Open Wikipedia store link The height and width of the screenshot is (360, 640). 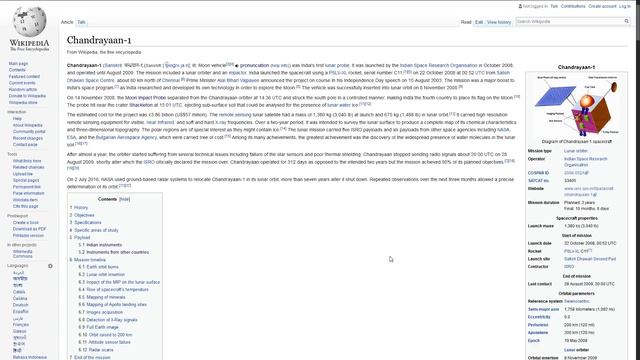tap(23, 102)
